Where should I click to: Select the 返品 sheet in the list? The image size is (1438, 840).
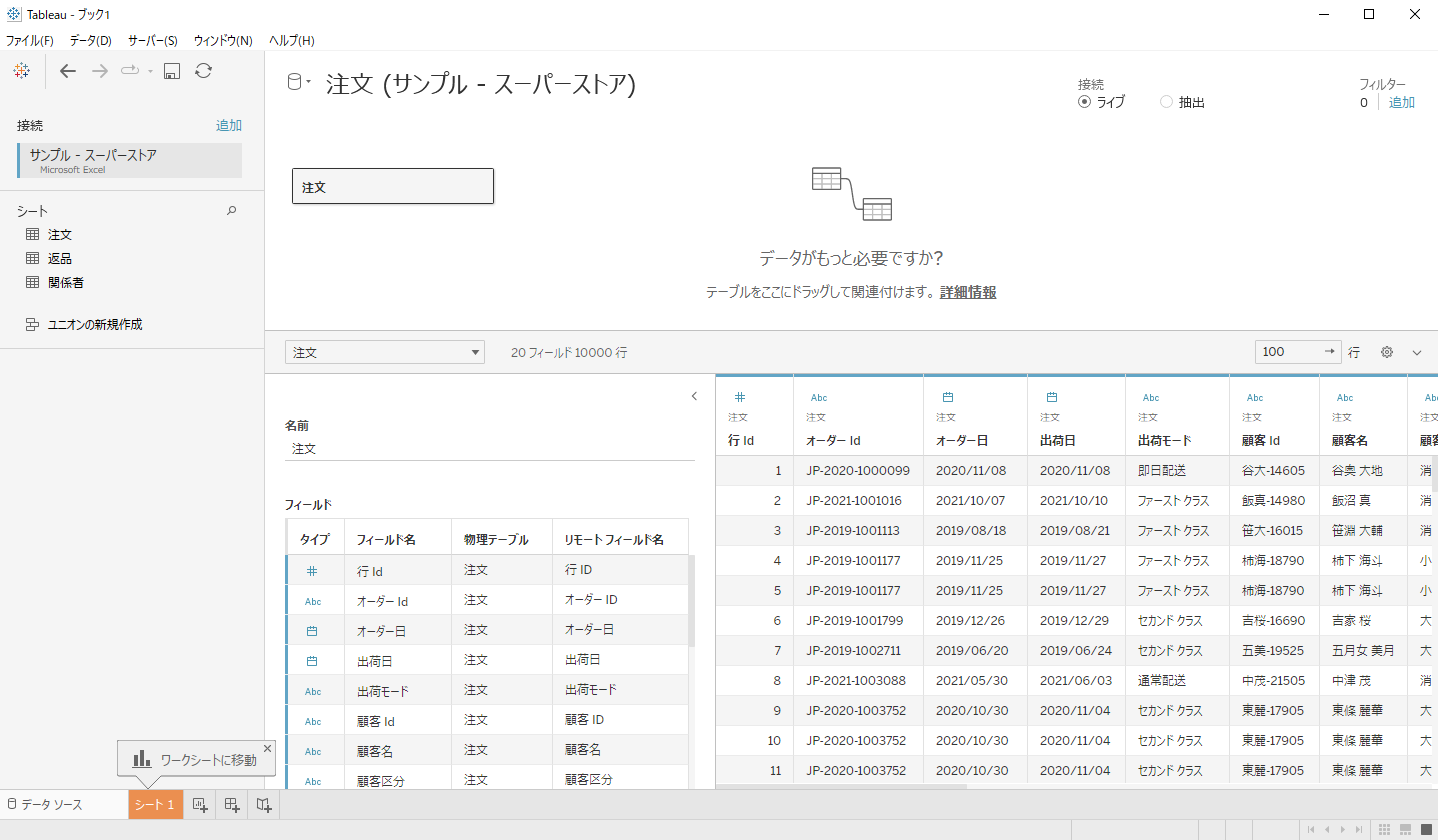point(60,258)
